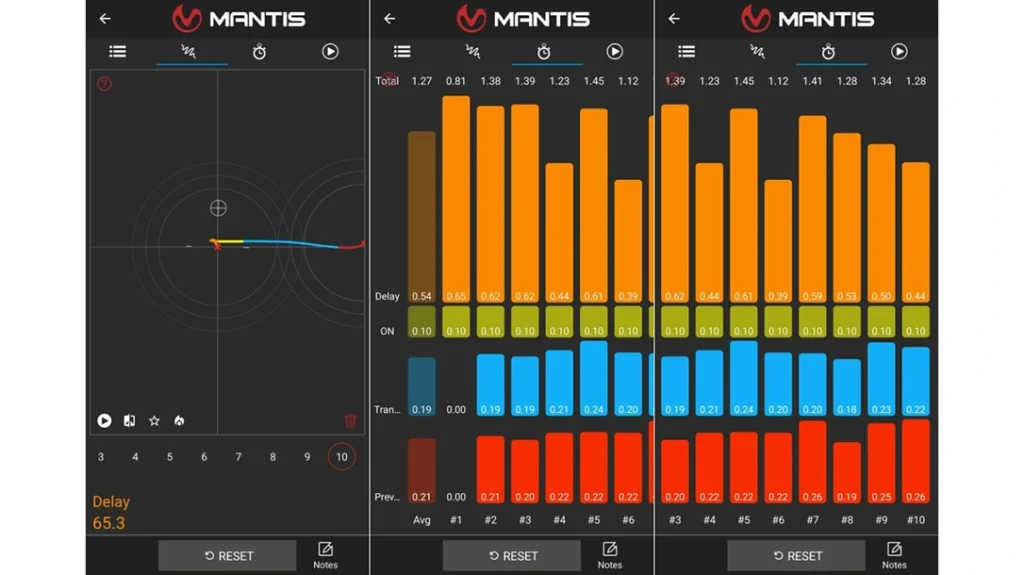Select the Avg column label
This screenshot has width=1024, height=575.
point(422,520)
